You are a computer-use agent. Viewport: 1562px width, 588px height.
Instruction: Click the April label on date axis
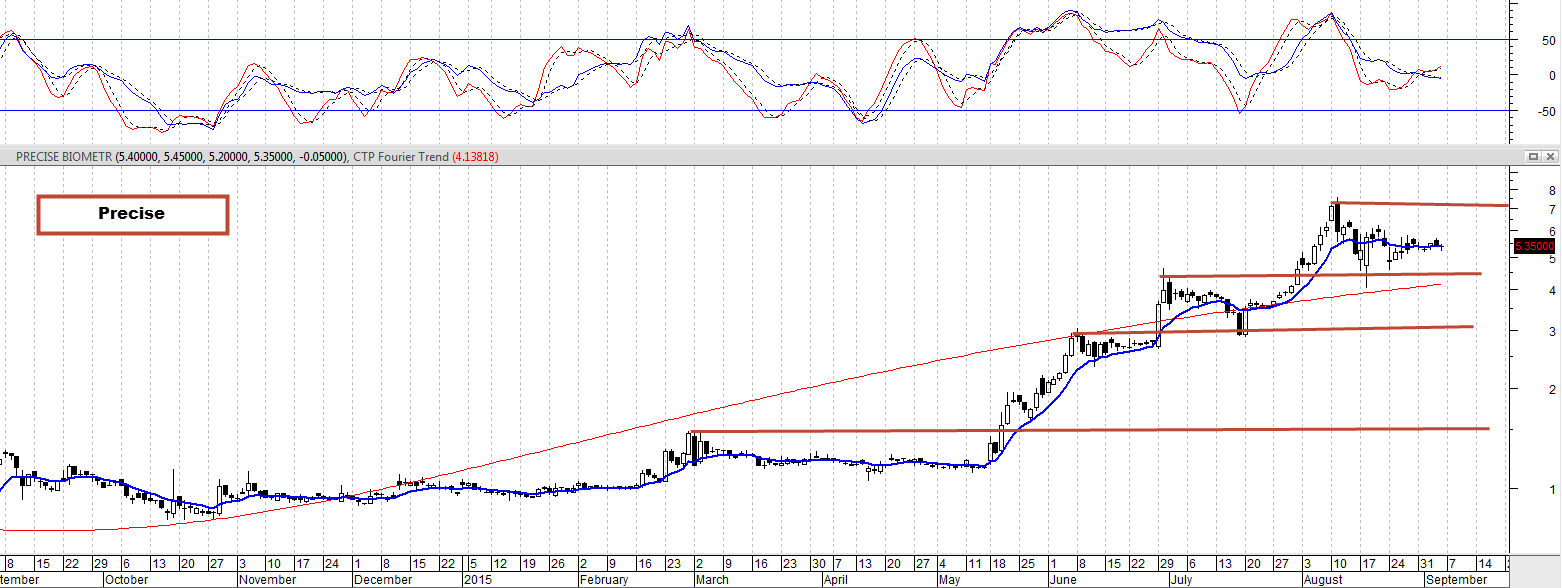click(836, 579)
